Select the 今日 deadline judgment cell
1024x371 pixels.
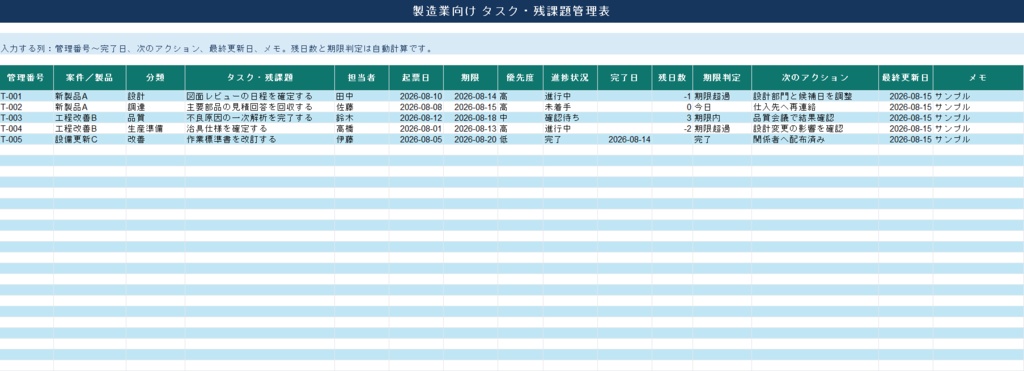[x=722, y=106]
